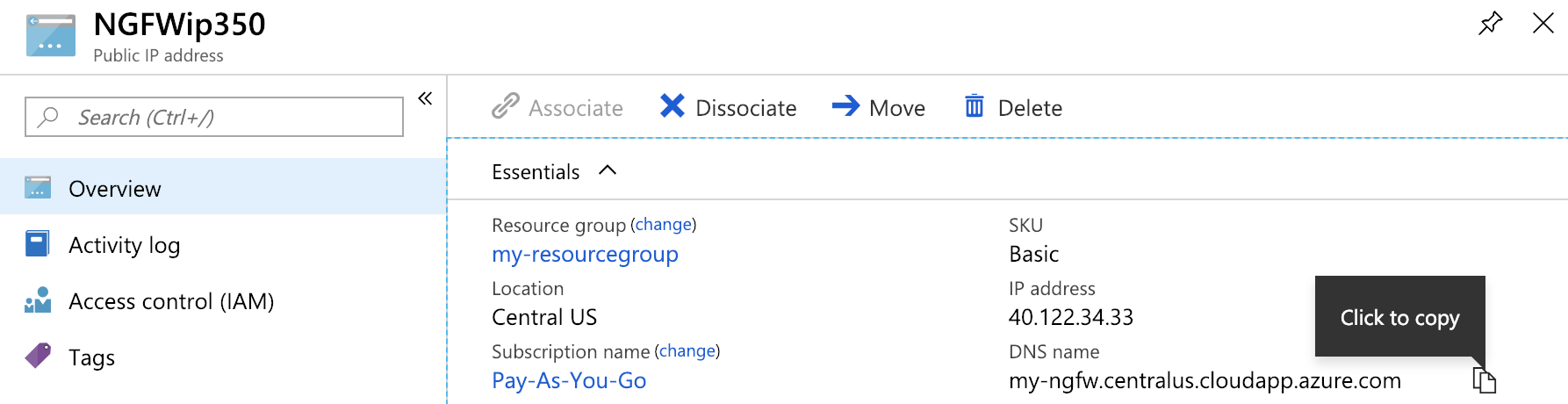Viewport: 1568px width, 404px height.
Task: Click the Activity log book icon
Action: tap(38, 244)
